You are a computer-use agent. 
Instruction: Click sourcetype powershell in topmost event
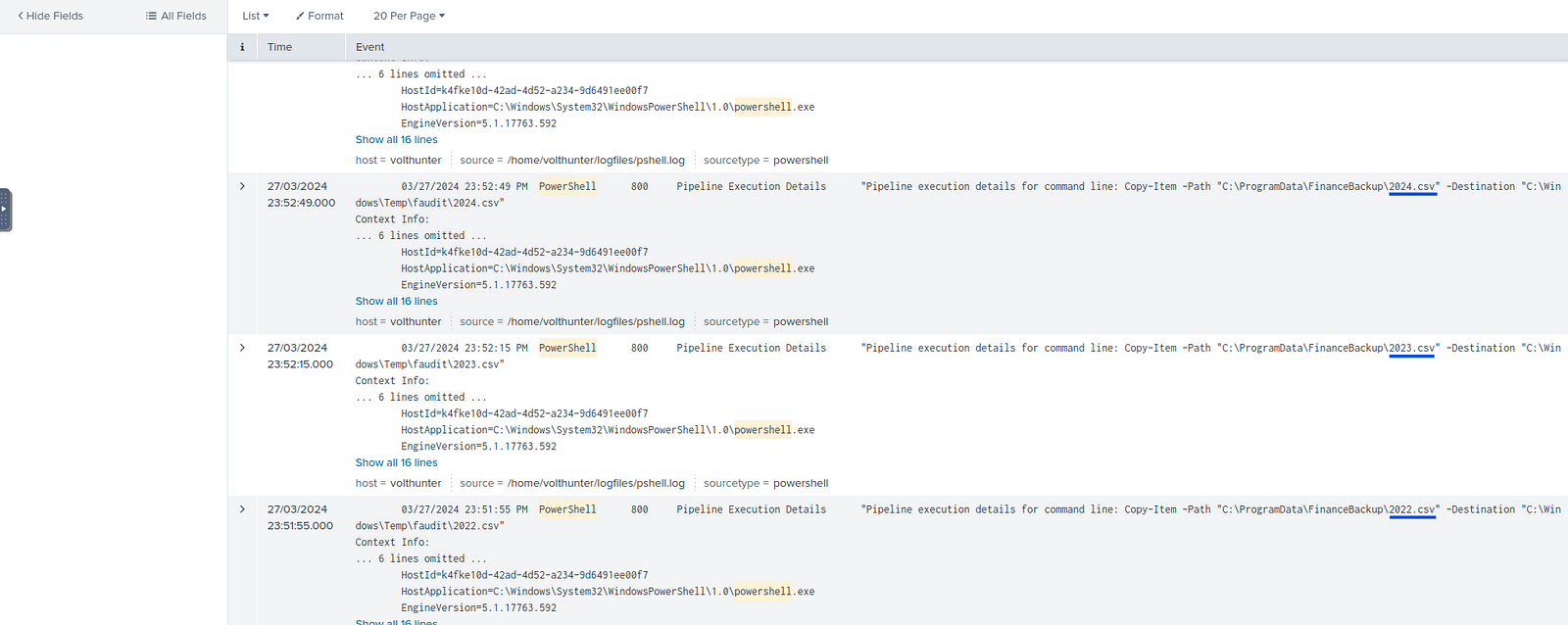[x=801, y=161]
